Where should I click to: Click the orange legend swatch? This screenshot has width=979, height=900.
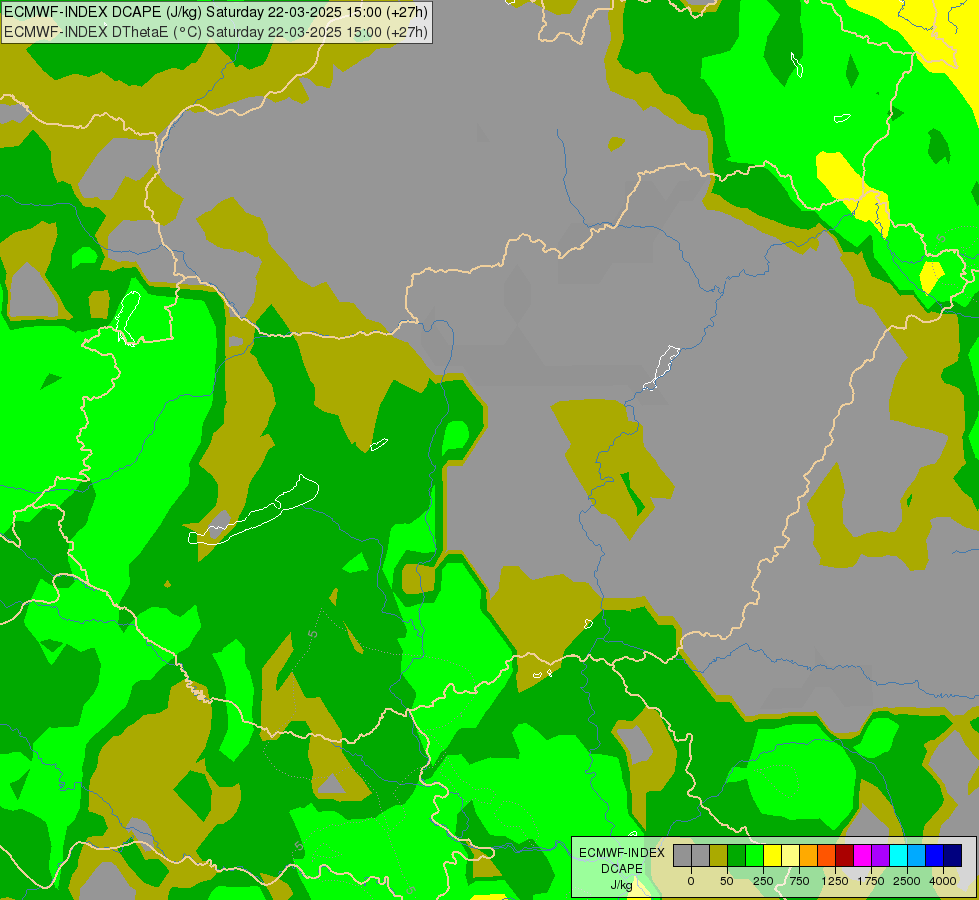coord(809,855)
